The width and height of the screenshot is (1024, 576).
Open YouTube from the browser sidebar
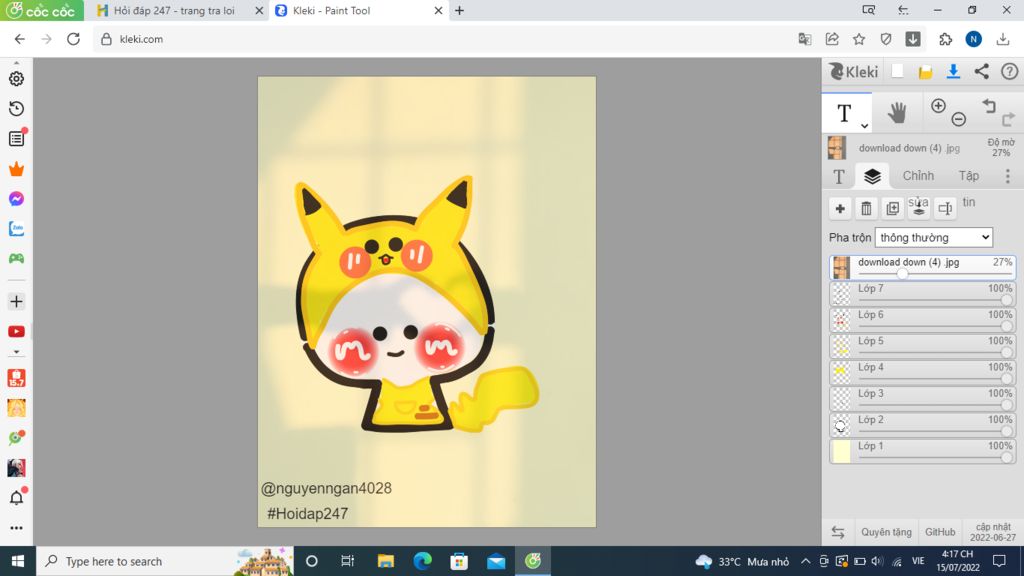point(16,332)
